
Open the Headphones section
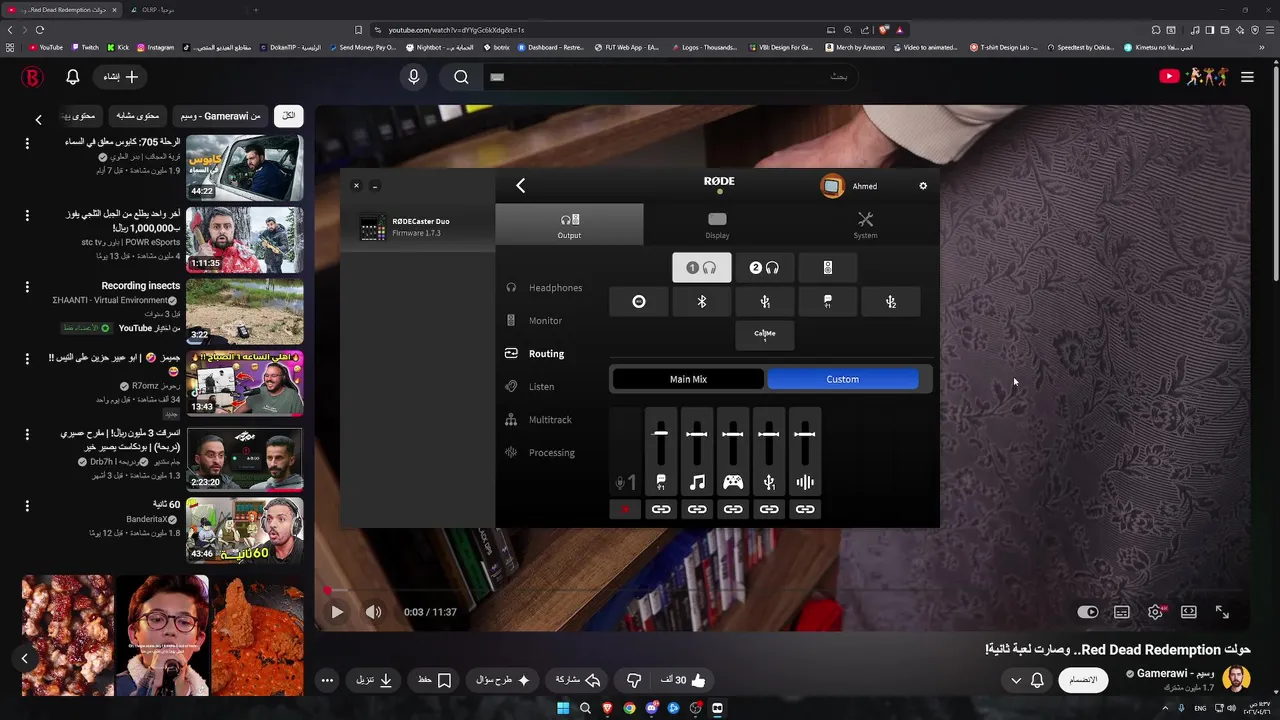pos(544,288)
